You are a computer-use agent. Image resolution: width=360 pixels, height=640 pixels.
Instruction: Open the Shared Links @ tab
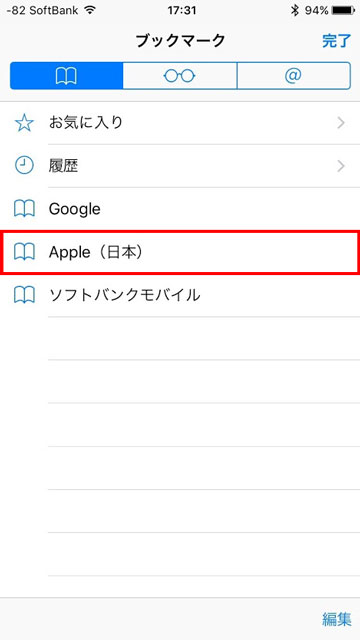pyautogui.click(x=293, y=76)
